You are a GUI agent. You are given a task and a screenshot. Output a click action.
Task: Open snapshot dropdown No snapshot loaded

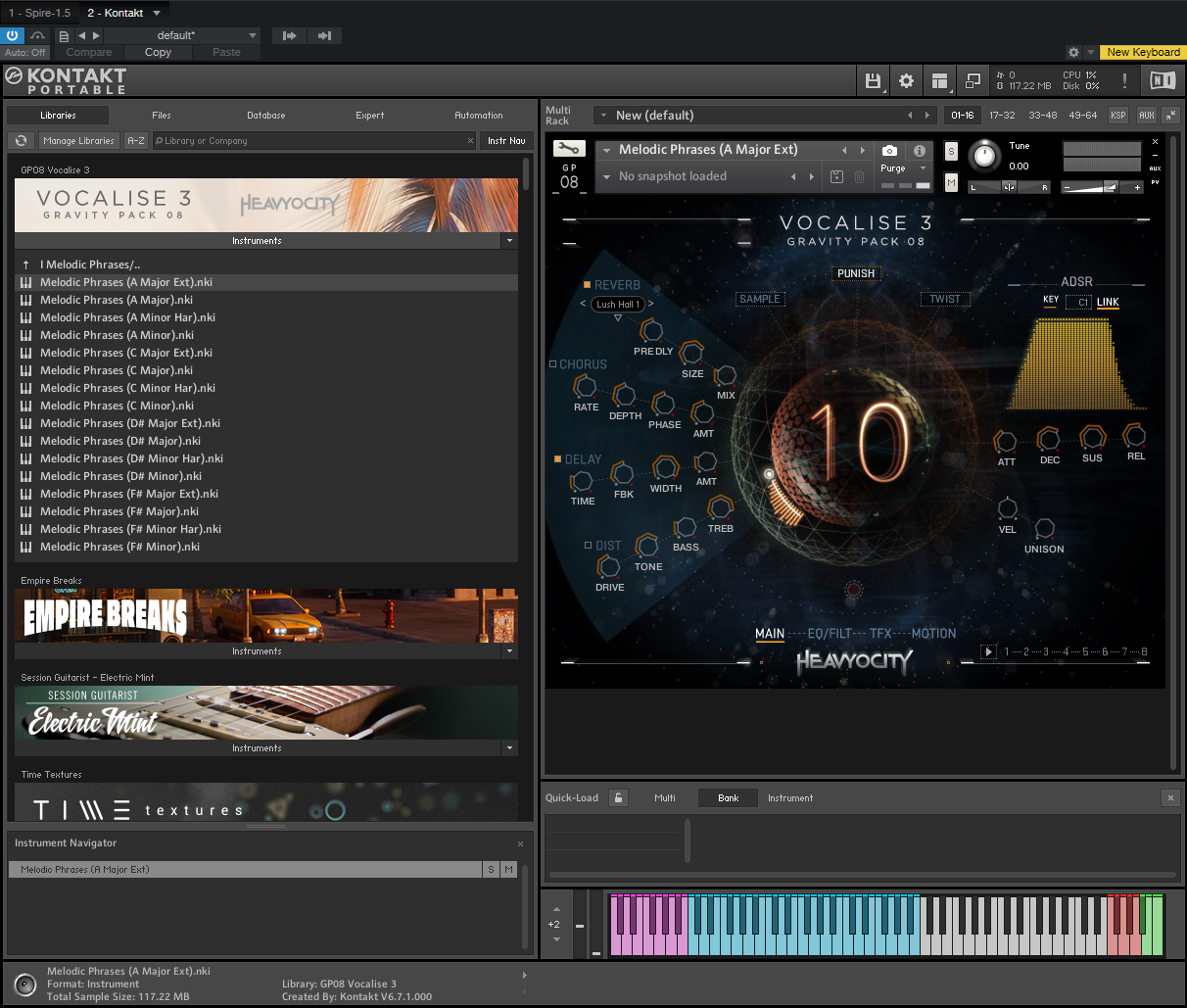click(607, 176)
